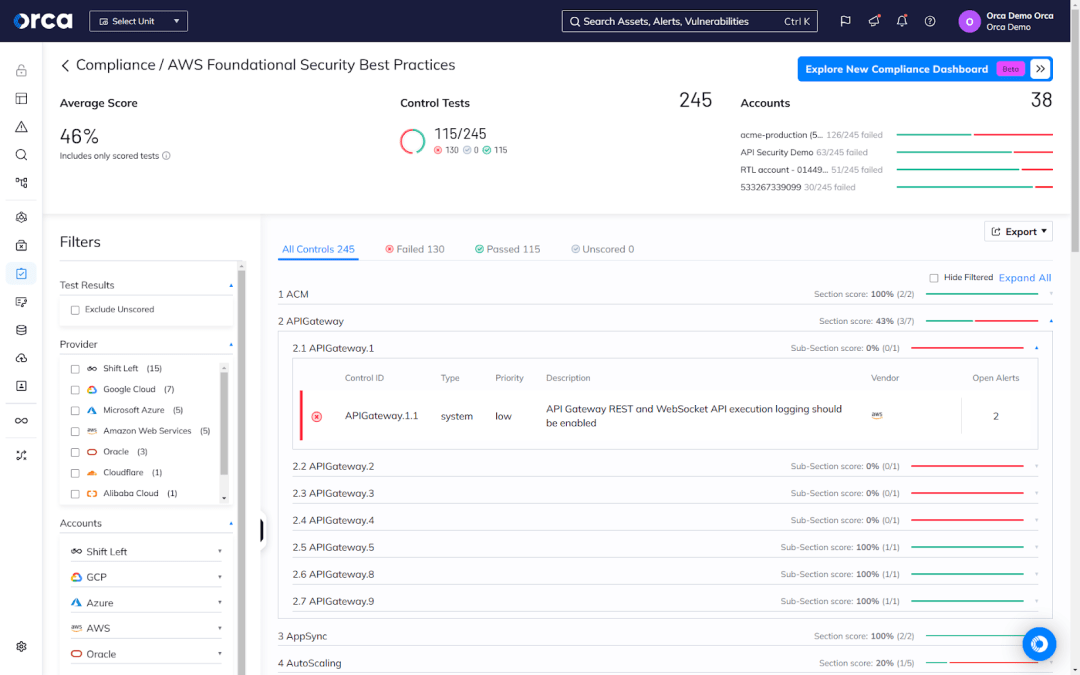Click the Orca logo
Image resolution: width=1080 pixels, height=675 pixels.
pos(43,21)
